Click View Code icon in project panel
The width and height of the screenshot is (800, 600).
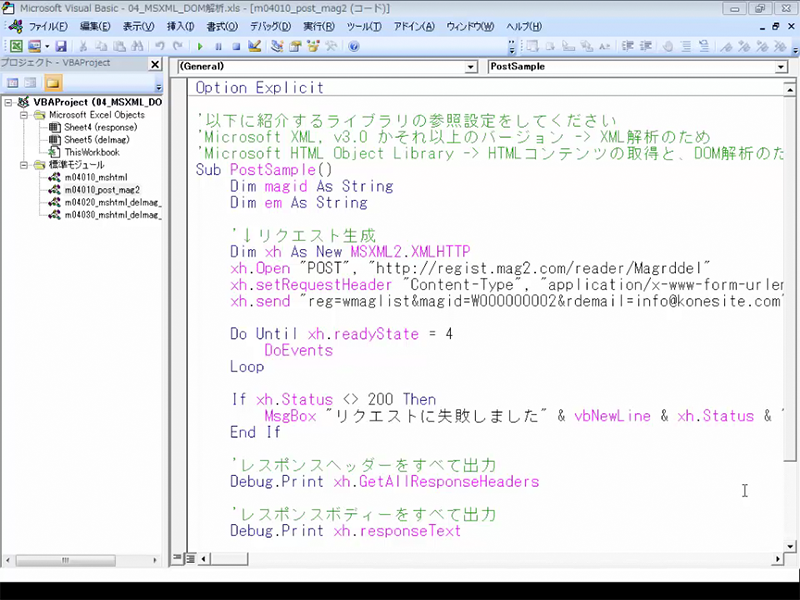(13, 83)
